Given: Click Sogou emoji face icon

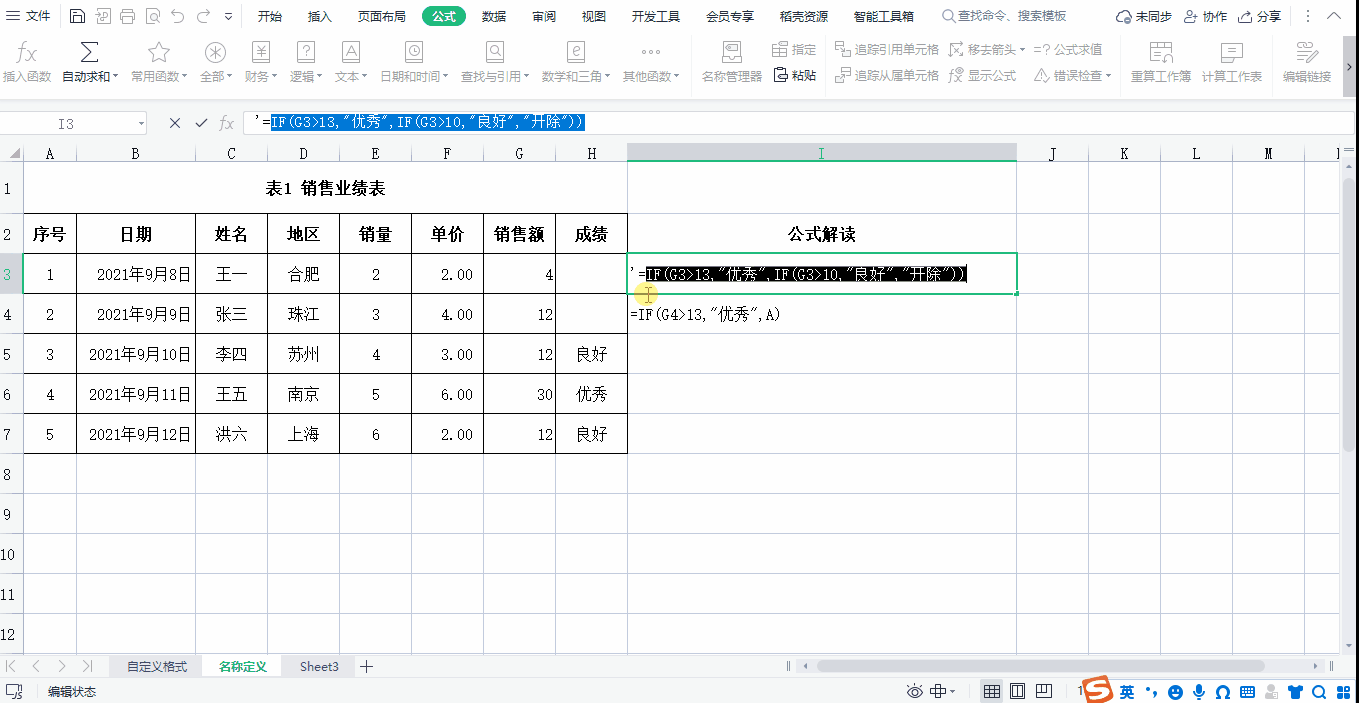Looking at the screenshot, I should tap(1175, 692).
